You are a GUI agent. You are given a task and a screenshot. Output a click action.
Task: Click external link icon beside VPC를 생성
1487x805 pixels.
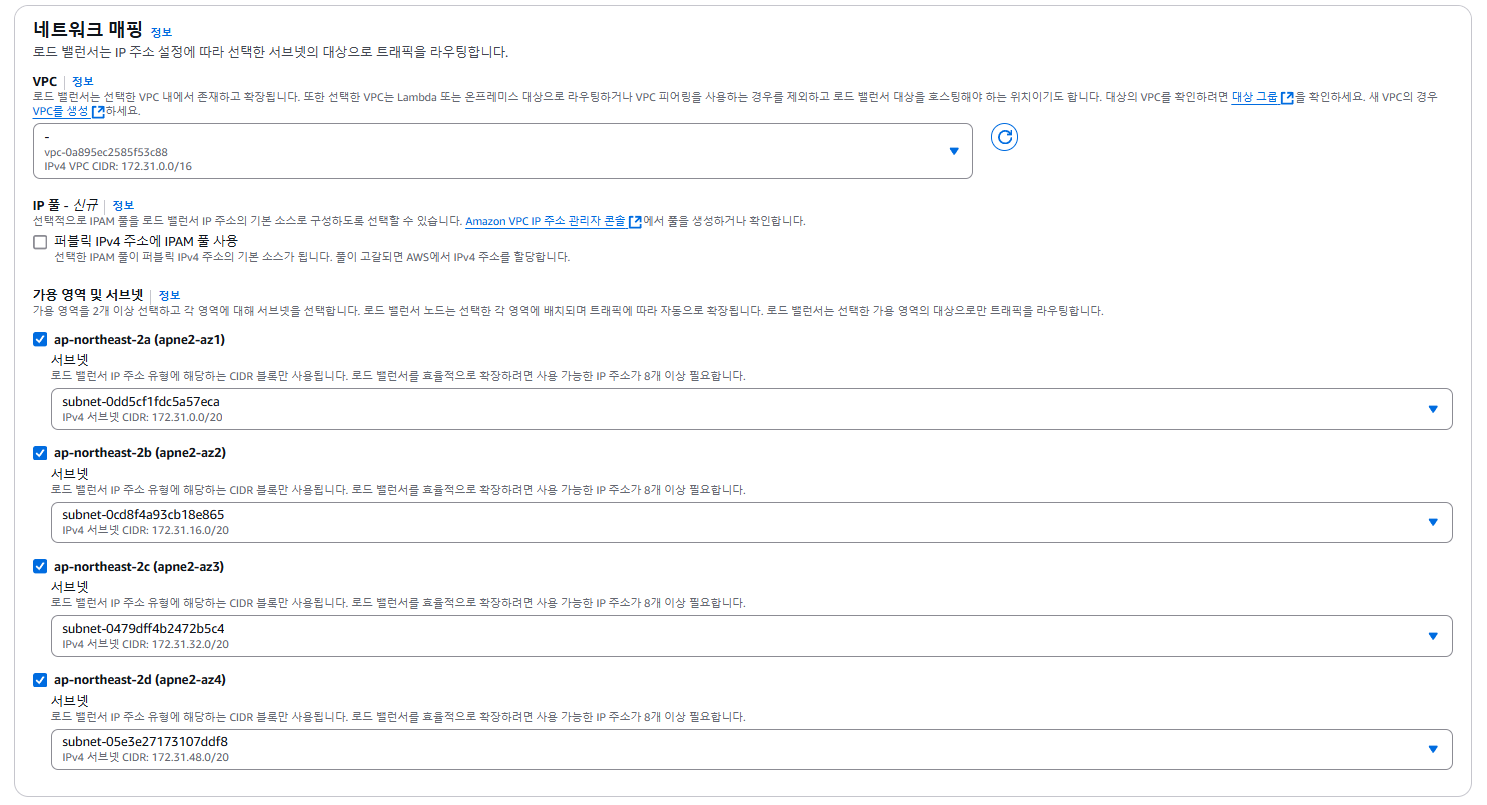click(98, 112)
